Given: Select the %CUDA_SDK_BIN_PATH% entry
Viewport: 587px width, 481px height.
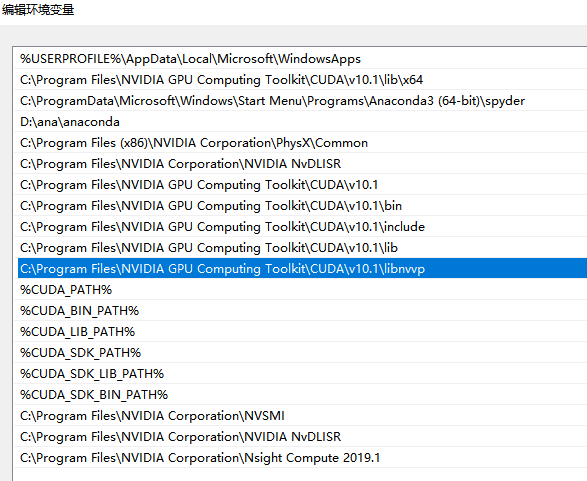Looking at the screenshot, I should pos(302,394).
